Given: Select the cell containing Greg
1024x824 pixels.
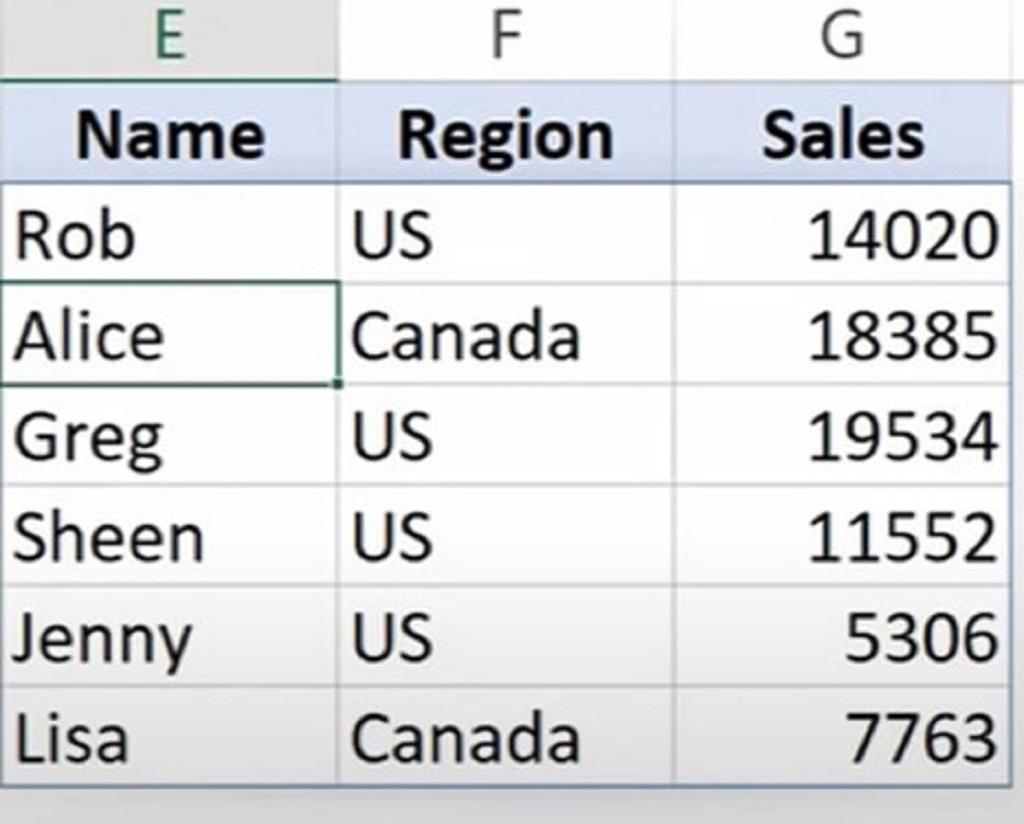Looking at the screenshot, I should click(169, 435).
